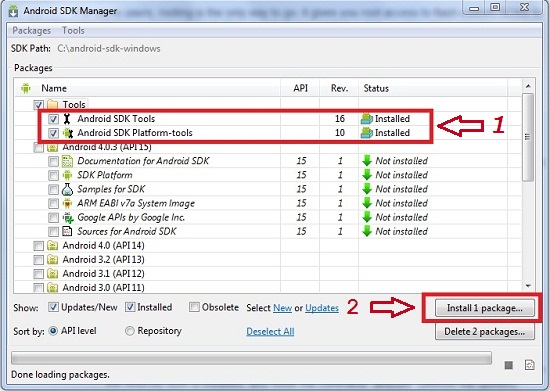Screen dimensions: 550x391
Task: Open the Tools menu
Action: tap(73, 31)
